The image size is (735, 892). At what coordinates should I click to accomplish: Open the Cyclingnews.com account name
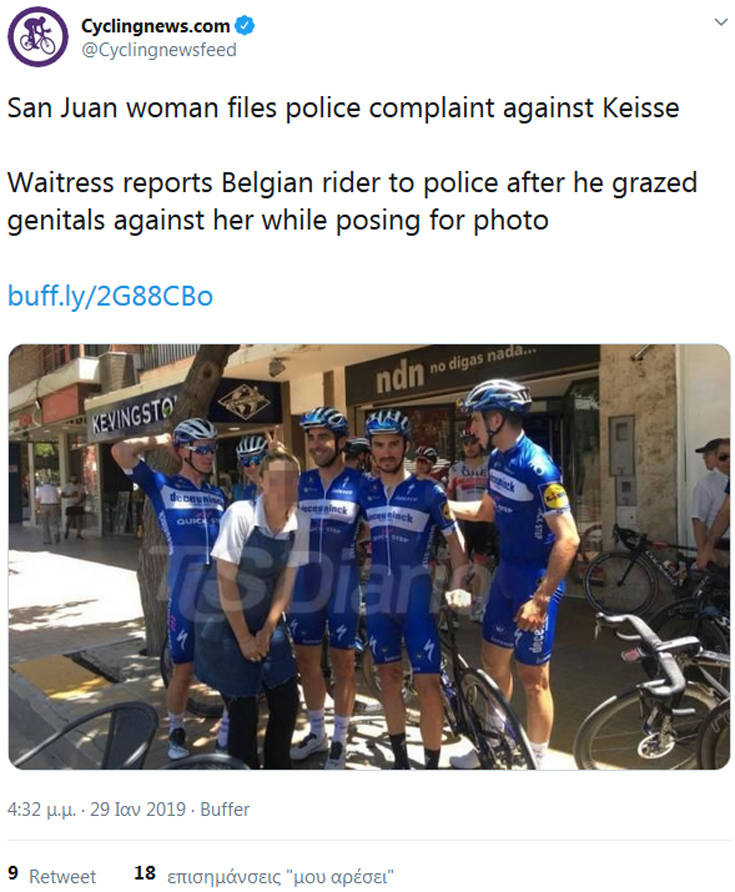coord(155,25)
